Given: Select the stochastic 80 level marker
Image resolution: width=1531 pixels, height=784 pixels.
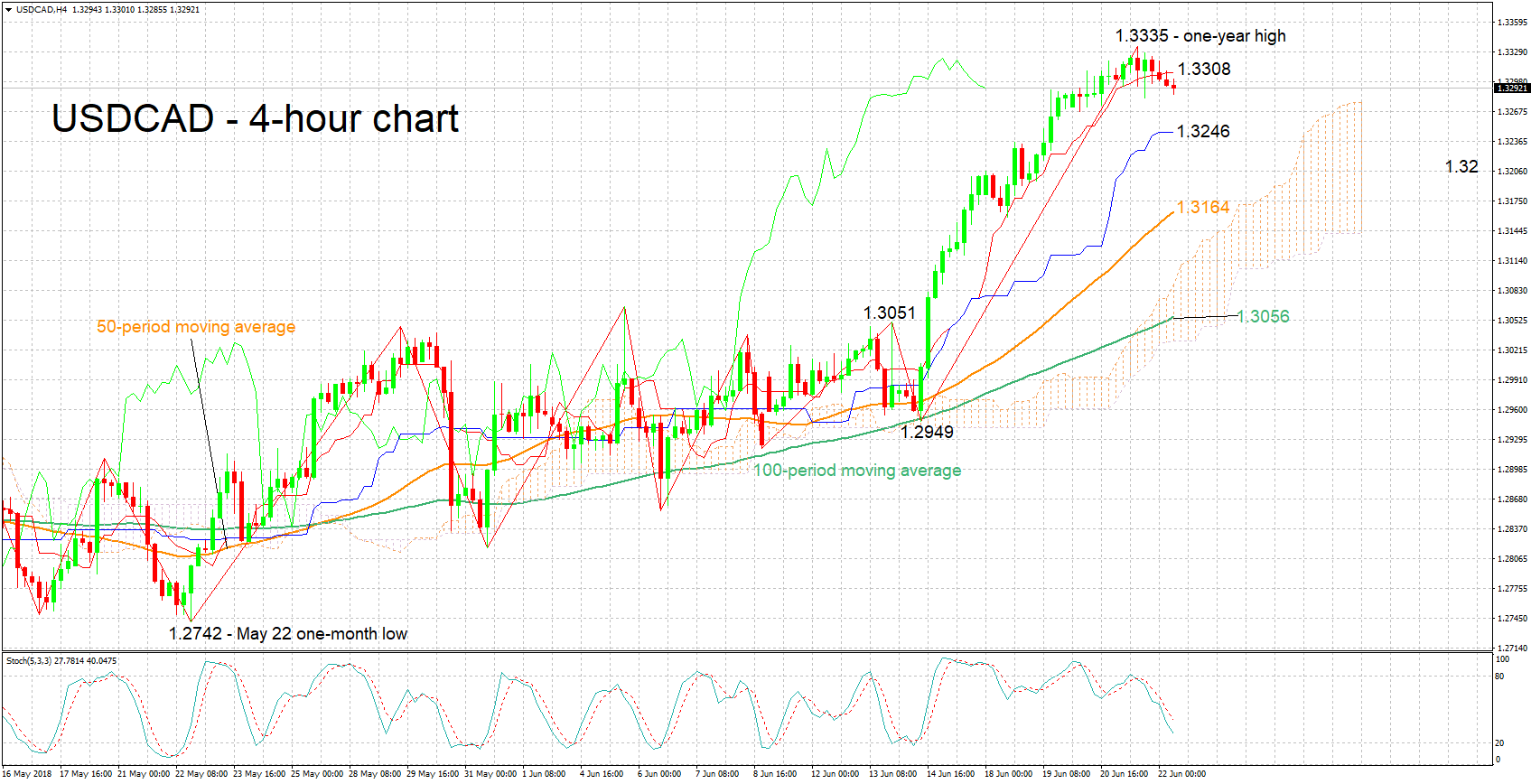Looking at the screenshot, I should 1500,677.
